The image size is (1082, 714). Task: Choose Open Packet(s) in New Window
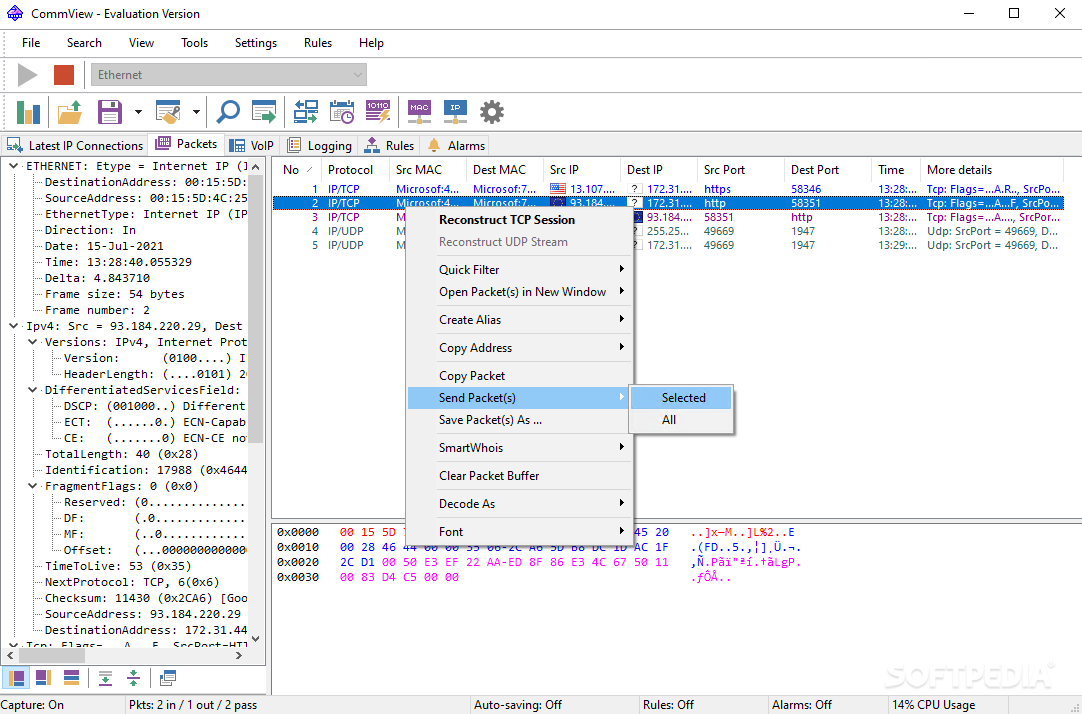pyautogui.click(x=519, y=292)
